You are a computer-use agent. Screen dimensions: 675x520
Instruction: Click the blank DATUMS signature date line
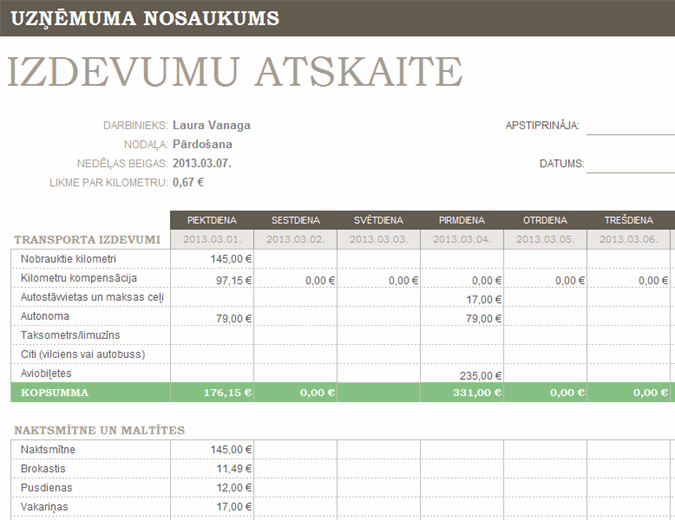[x=630, y=164]
